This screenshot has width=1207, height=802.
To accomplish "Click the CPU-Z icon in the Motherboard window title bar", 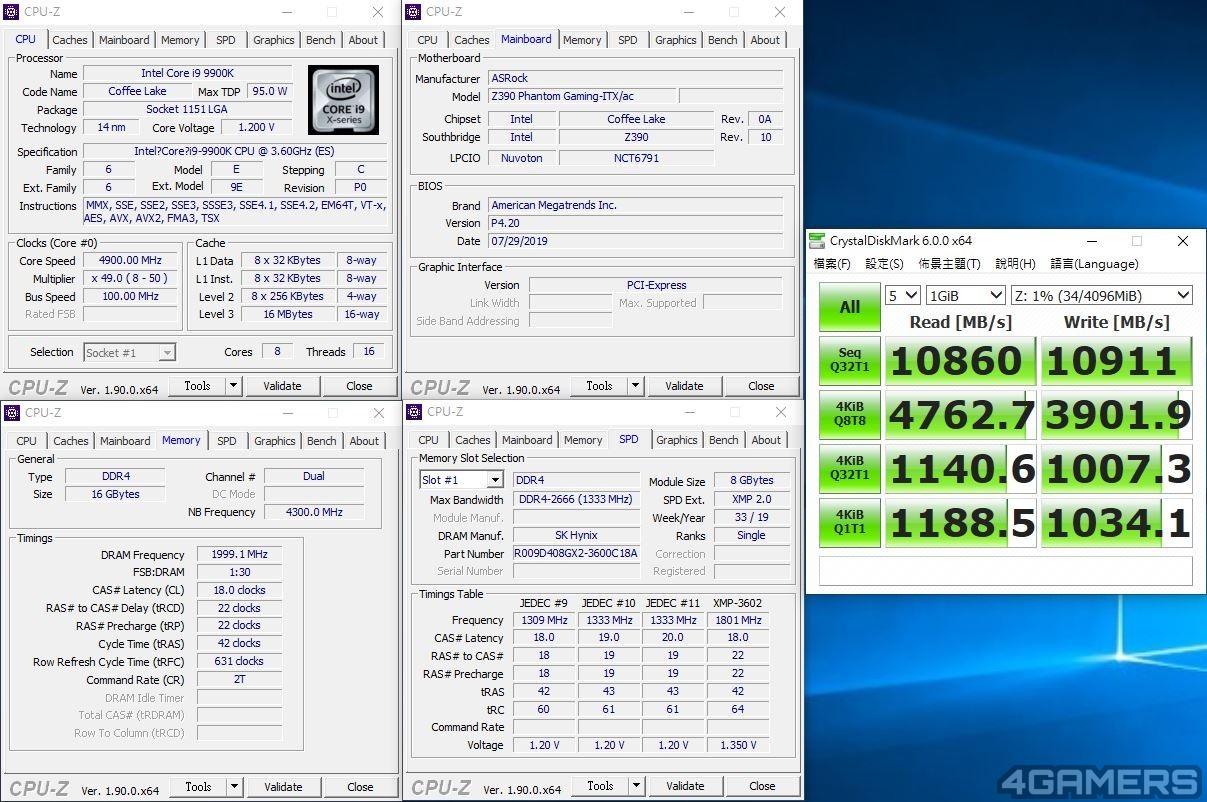I will pyautogui.click(x=413, y=12).
